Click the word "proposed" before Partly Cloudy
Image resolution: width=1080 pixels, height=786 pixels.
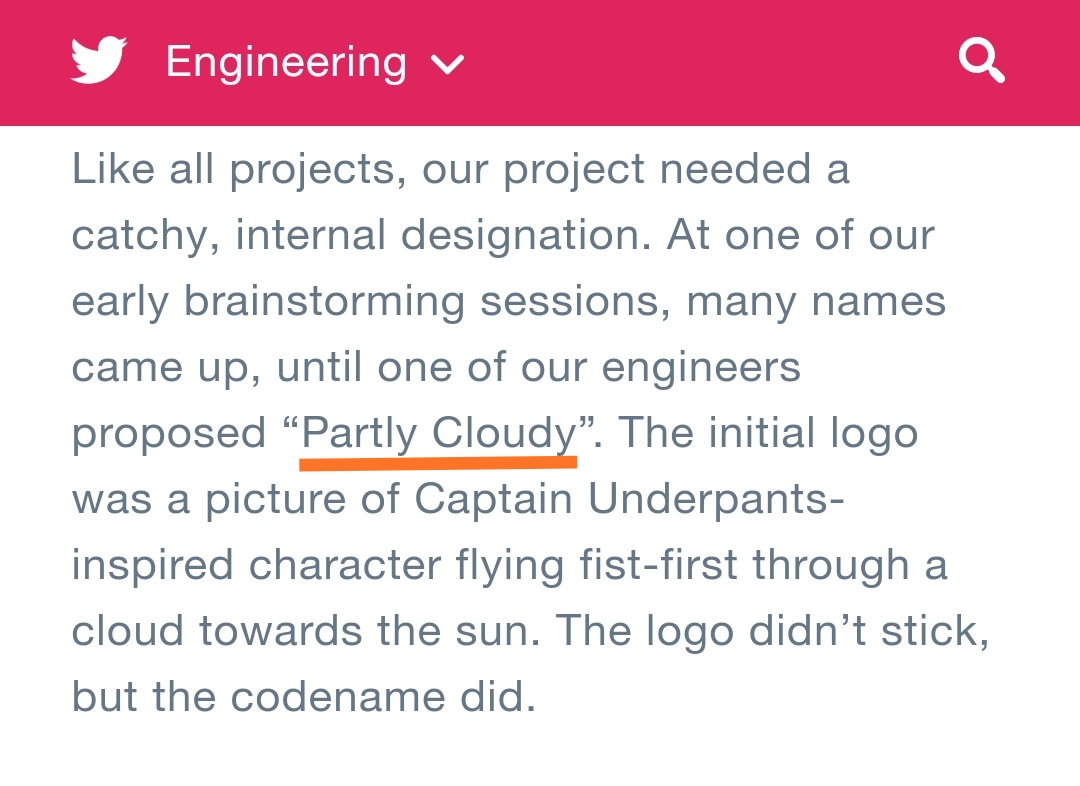pyautogui.click(x=169, y=434)
